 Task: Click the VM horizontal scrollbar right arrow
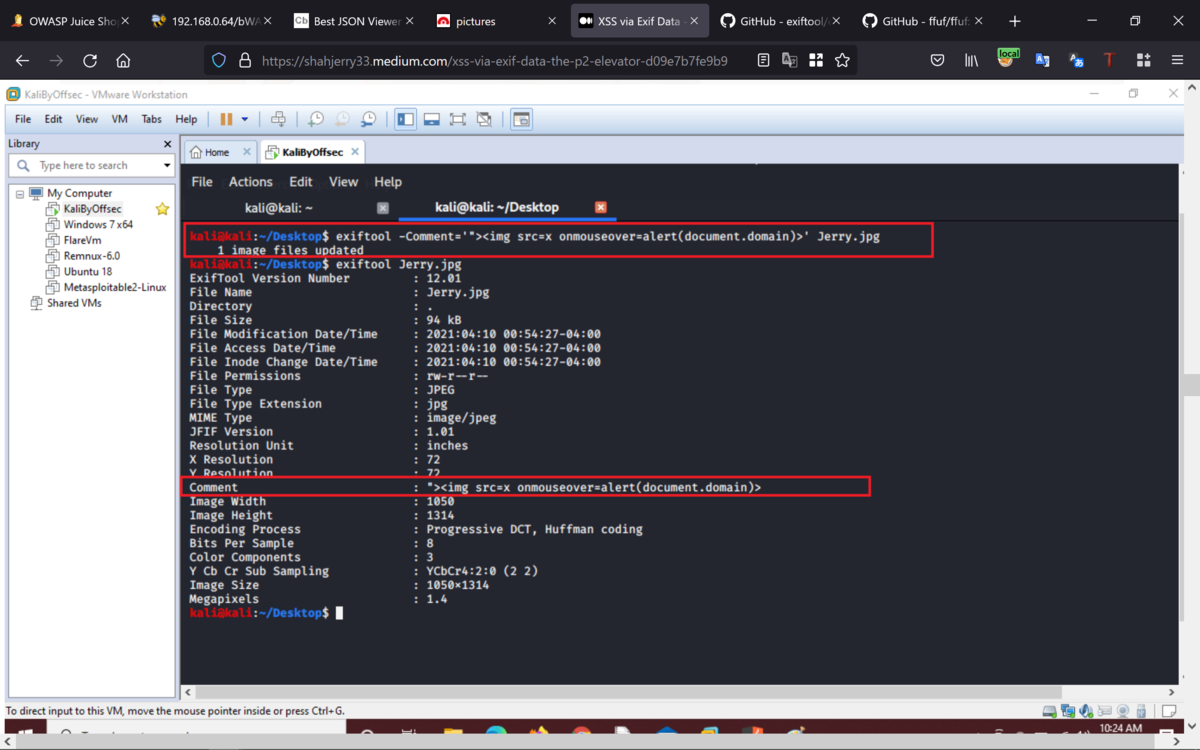pos(1171,692)
